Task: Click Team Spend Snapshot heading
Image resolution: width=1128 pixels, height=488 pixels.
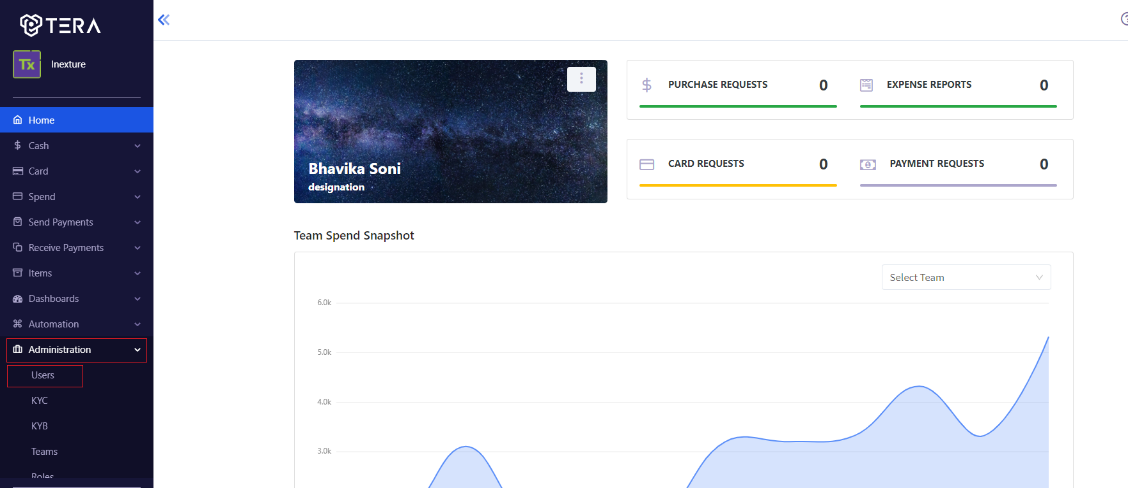Action: tap(354, 235)
